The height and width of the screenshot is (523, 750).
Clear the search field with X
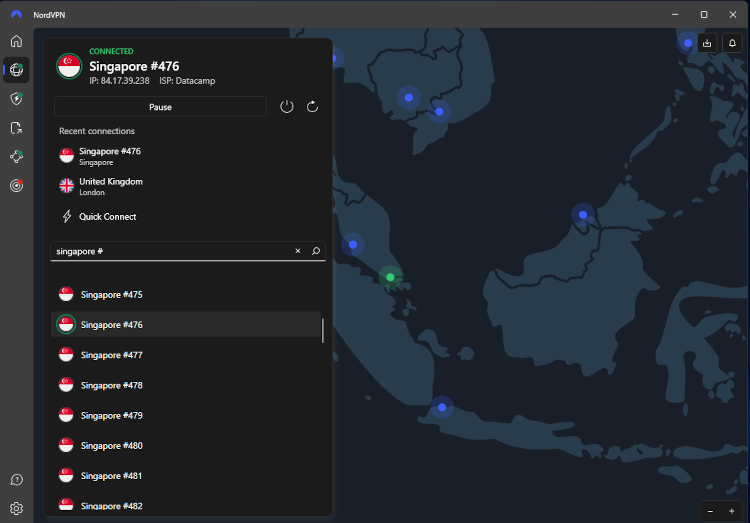tap(298, 251)
